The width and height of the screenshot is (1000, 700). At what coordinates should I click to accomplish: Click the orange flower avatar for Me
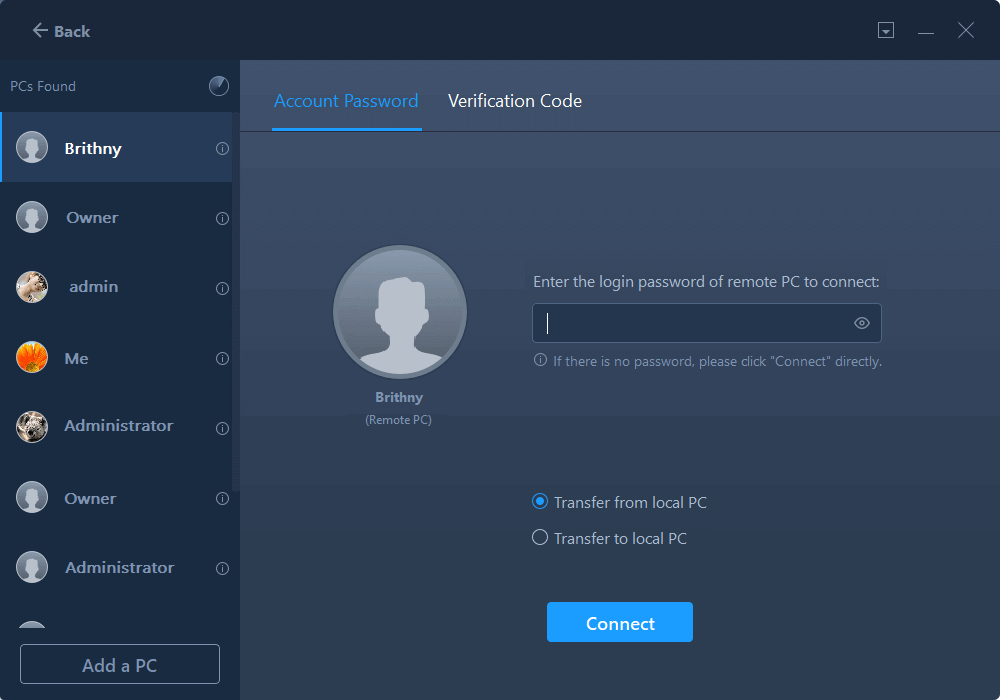(x=32, y=357)
